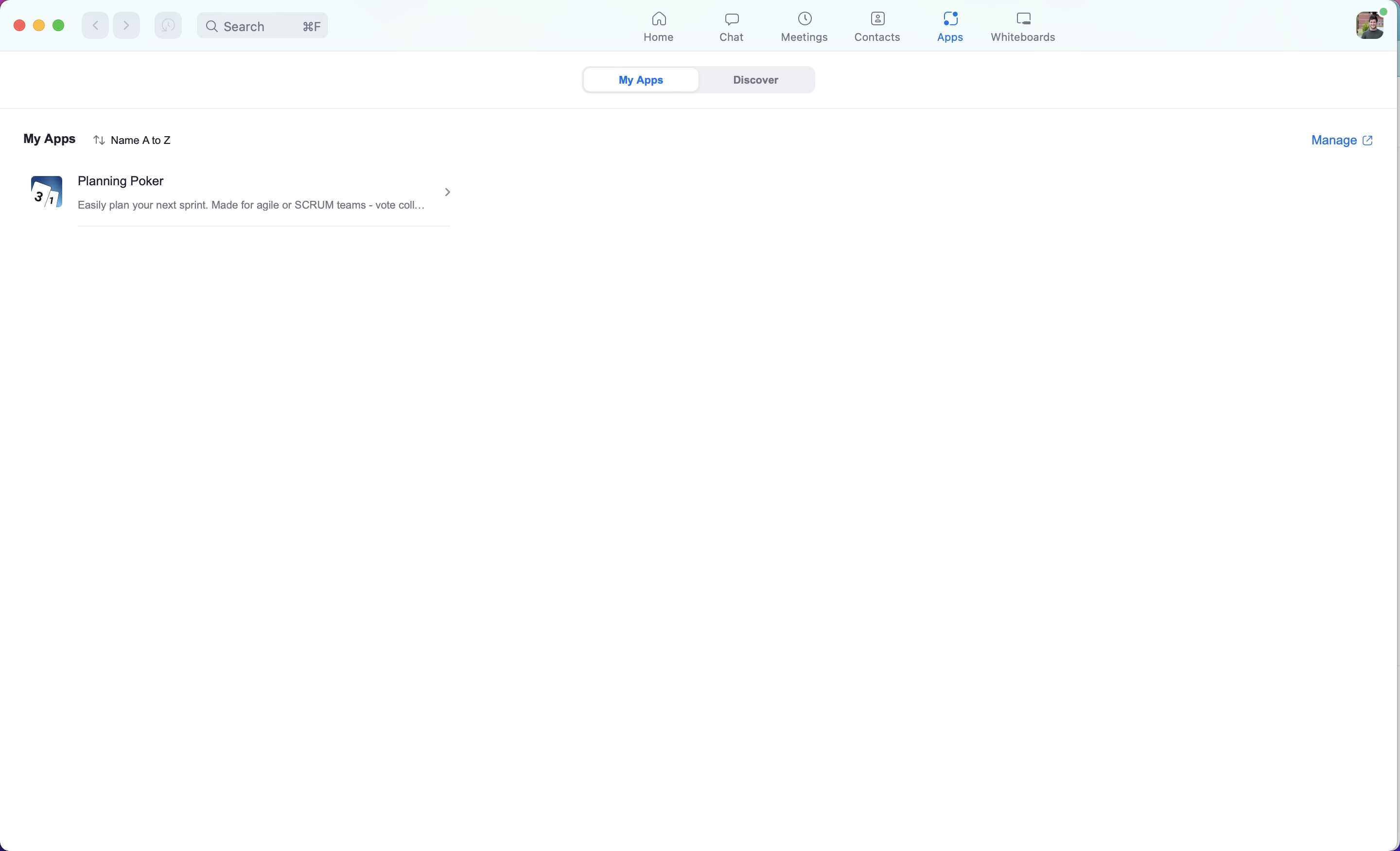Viewport: 1400px width, 851px height.
Task: Open the Whiteboards icon
Action: [1023, 25]
